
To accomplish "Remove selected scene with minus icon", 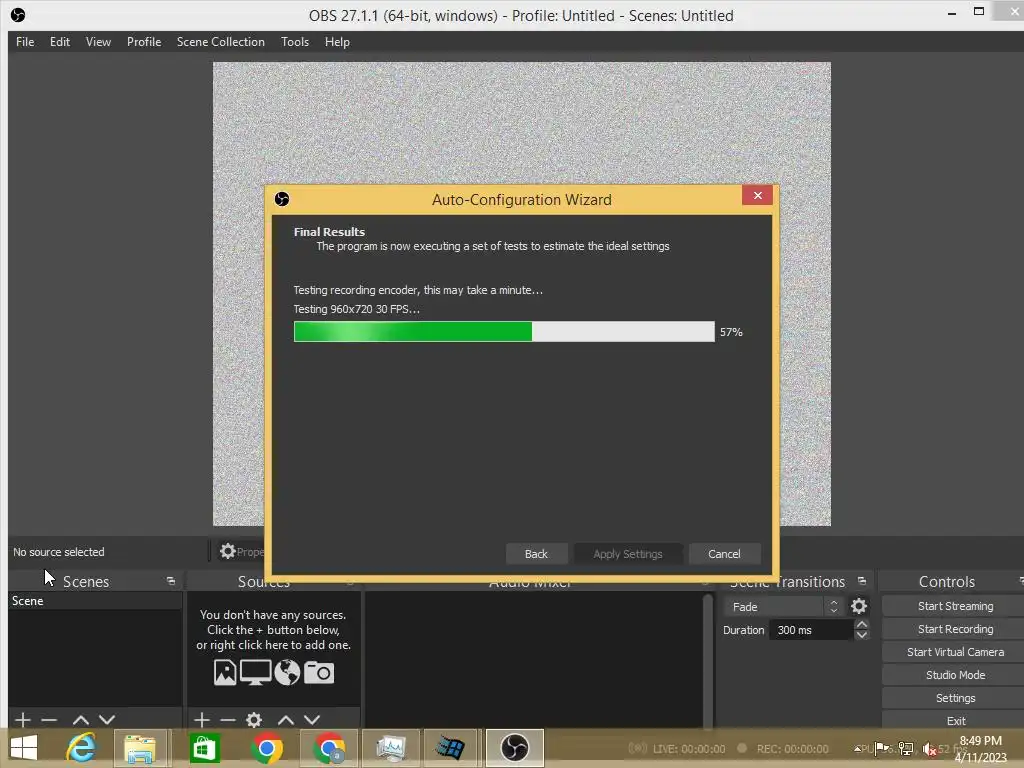I will [49, 720].
